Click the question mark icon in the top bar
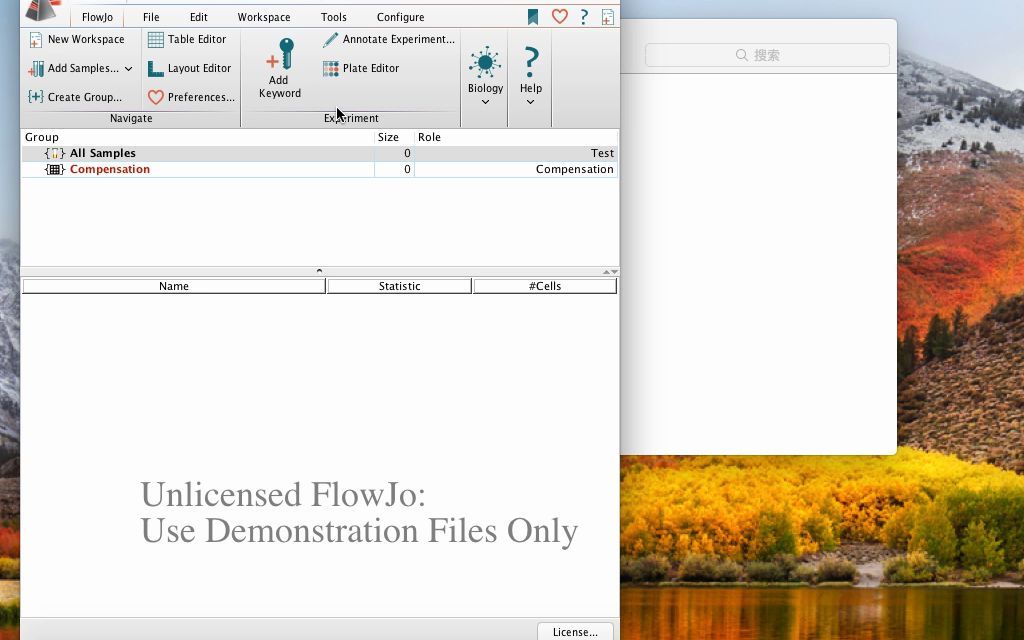The width and height of the screenshot is (1024, 640). point(584,16)
